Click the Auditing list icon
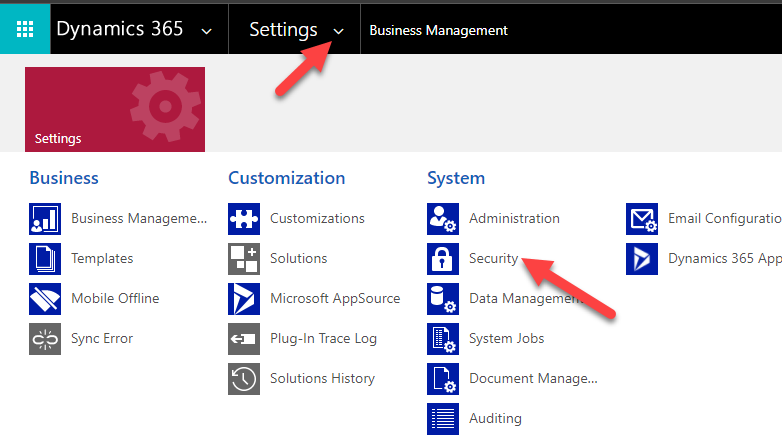Viewport: 782px width, 438px height. (x=443, y=418)
